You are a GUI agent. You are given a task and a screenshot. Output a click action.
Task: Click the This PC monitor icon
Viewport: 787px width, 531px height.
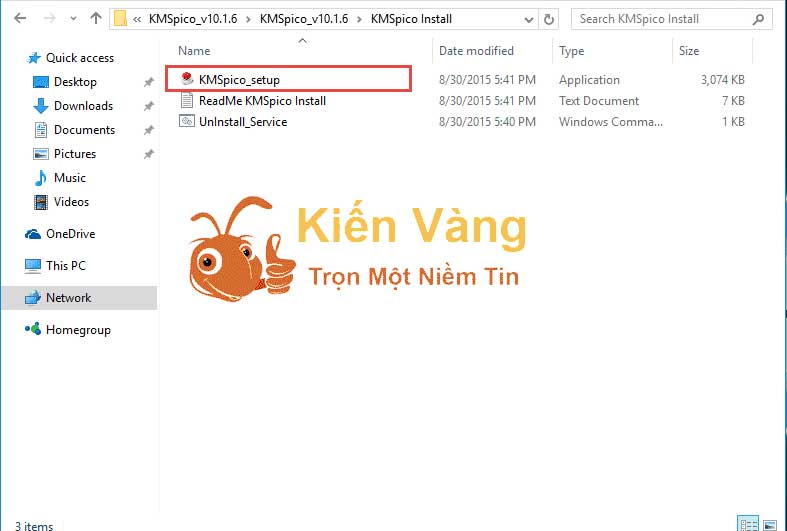tap(33, 266)
